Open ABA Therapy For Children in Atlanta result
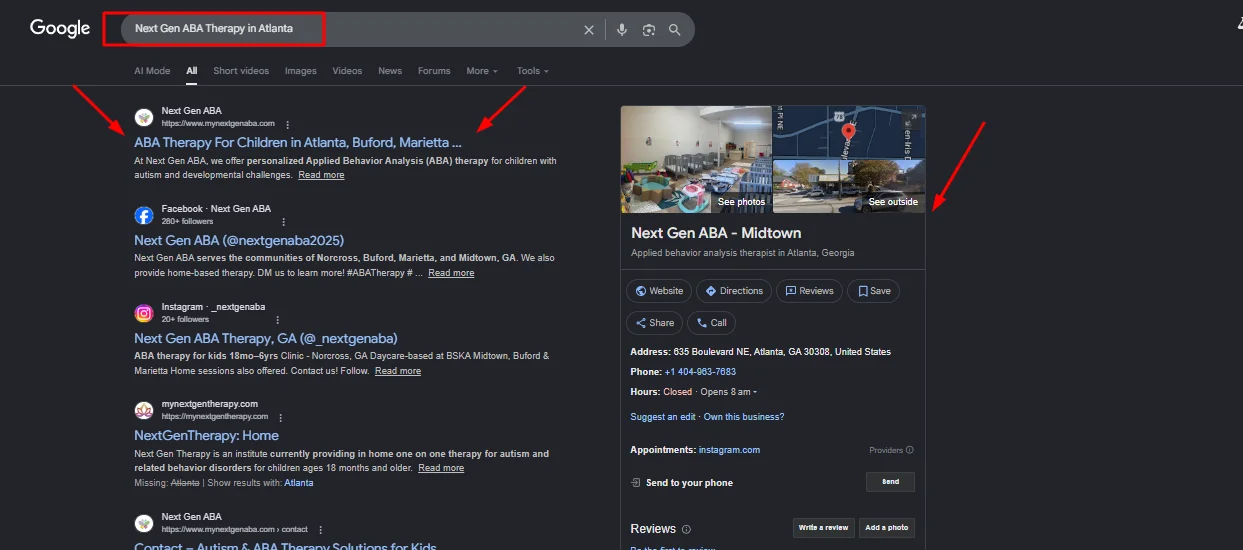The height and width of the screenshot is (550, 1243). coord(297,143)
